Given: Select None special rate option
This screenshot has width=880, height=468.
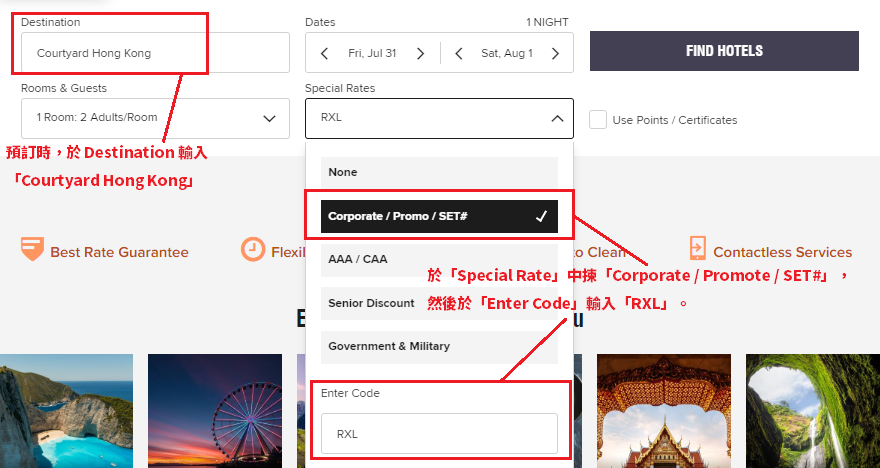Looking at the screenshot, I should click(x=439, y=172).
